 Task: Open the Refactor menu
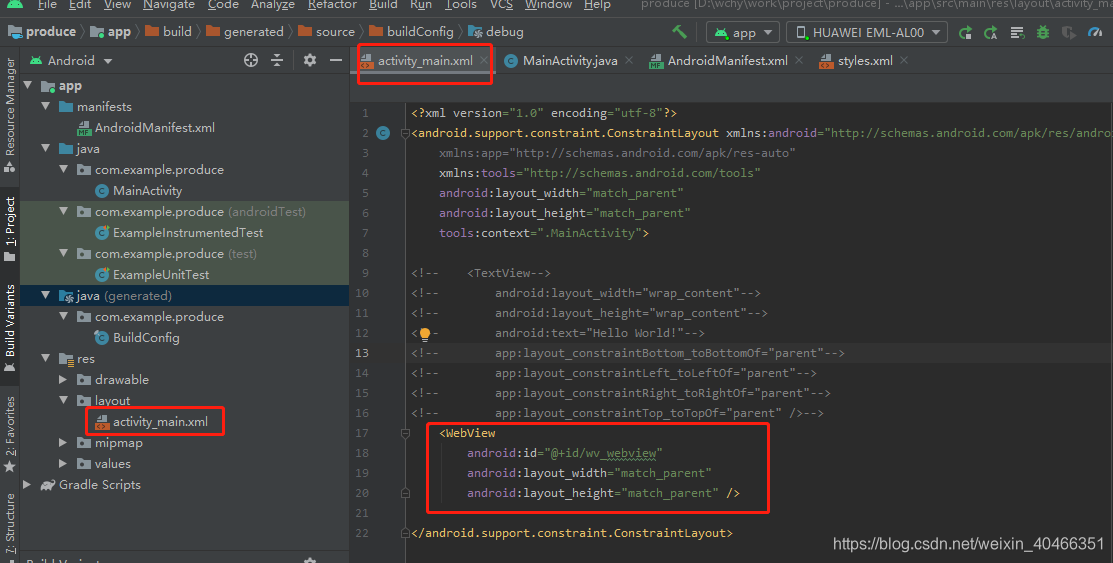pos(332,5)
